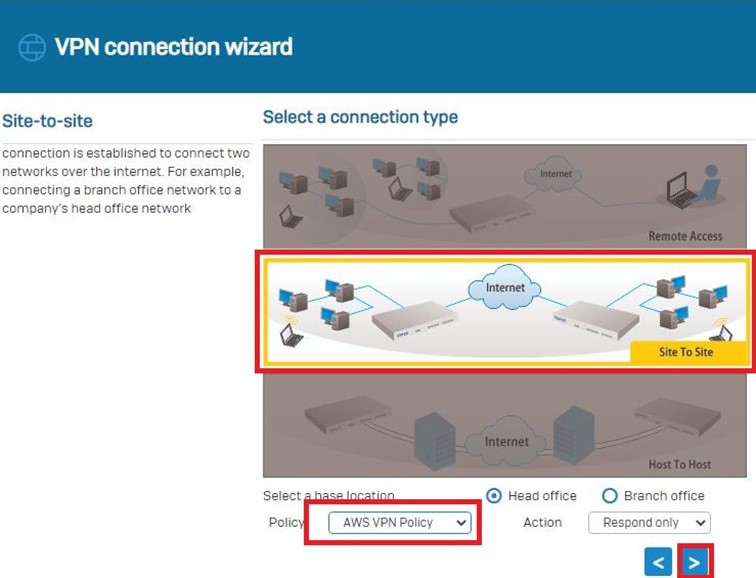Click the left firewall appliance in Site To Site diagram
This screenshot has width=756, height=578.
coord(414,320)
